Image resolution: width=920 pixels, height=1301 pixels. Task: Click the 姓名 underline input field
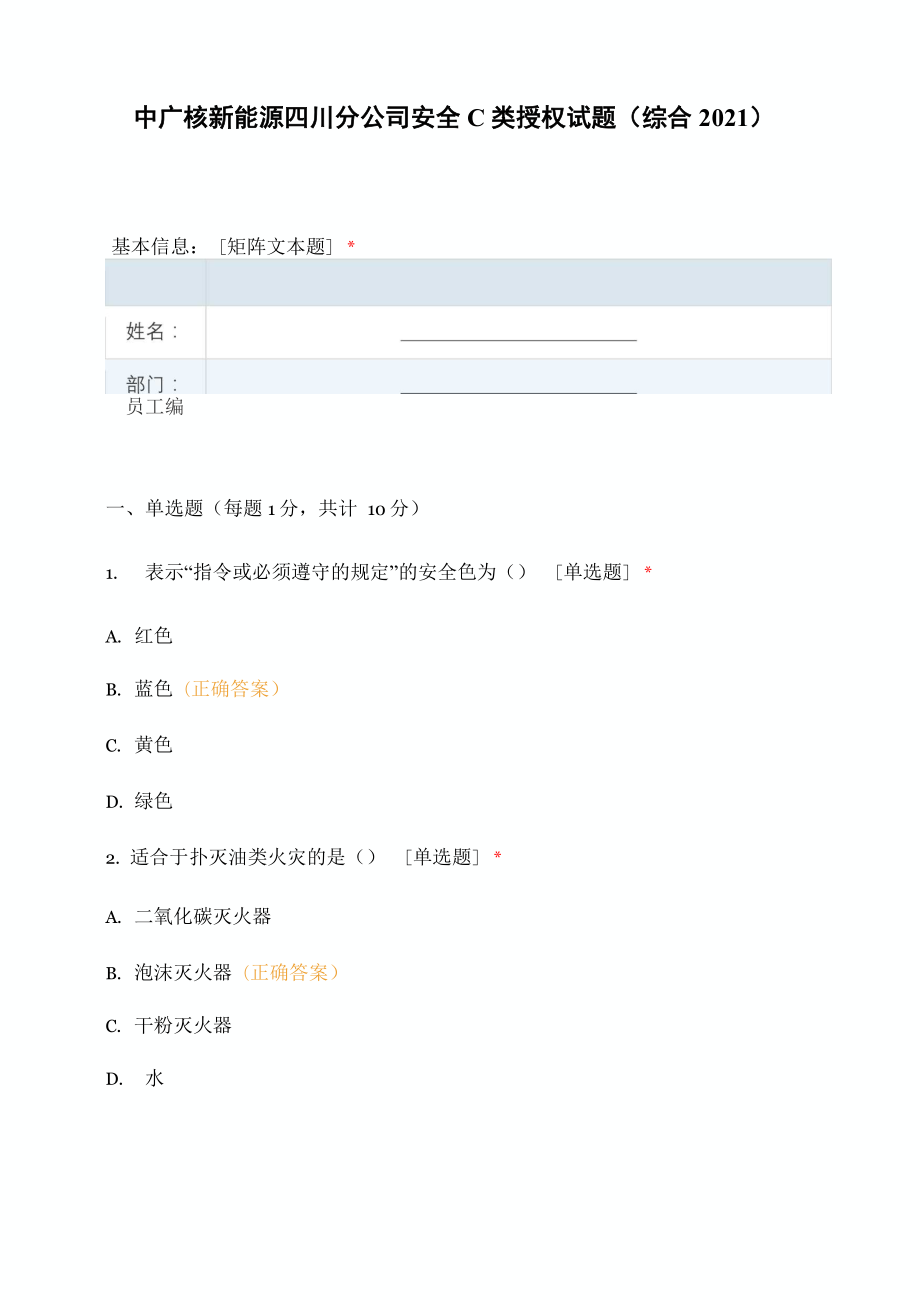click(518, 333)
